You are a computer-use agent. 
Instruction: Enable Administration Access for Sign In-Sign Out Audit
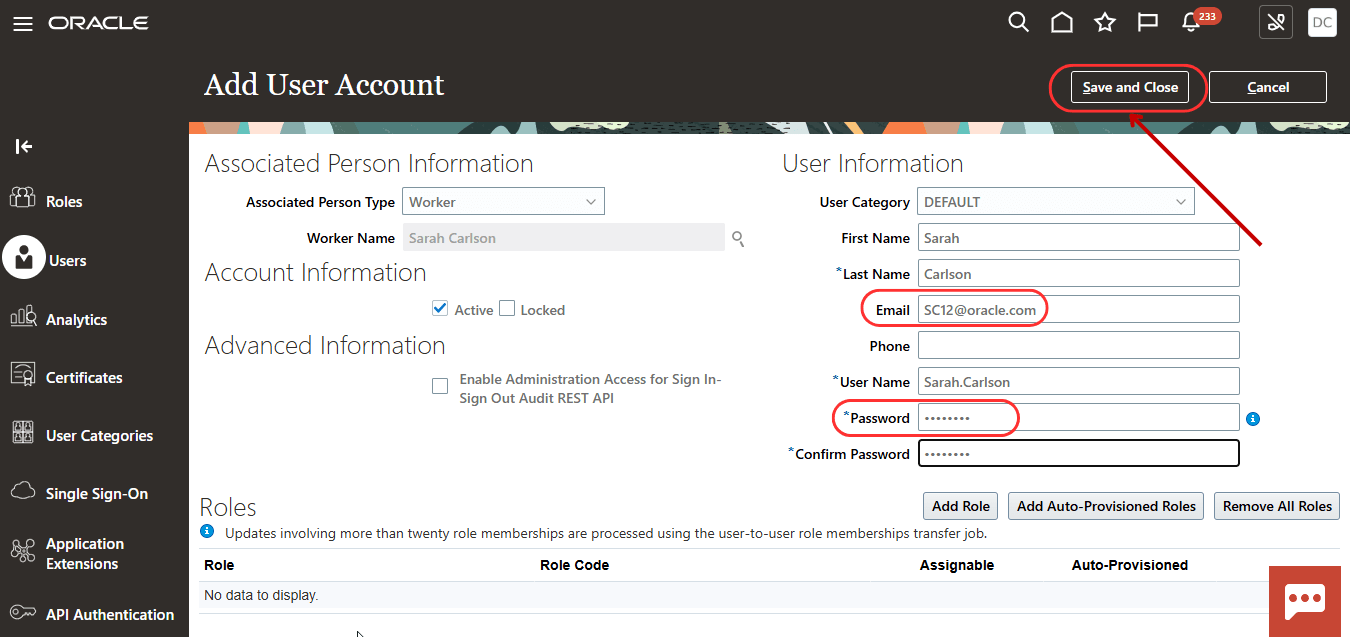(x=440, y=385)
